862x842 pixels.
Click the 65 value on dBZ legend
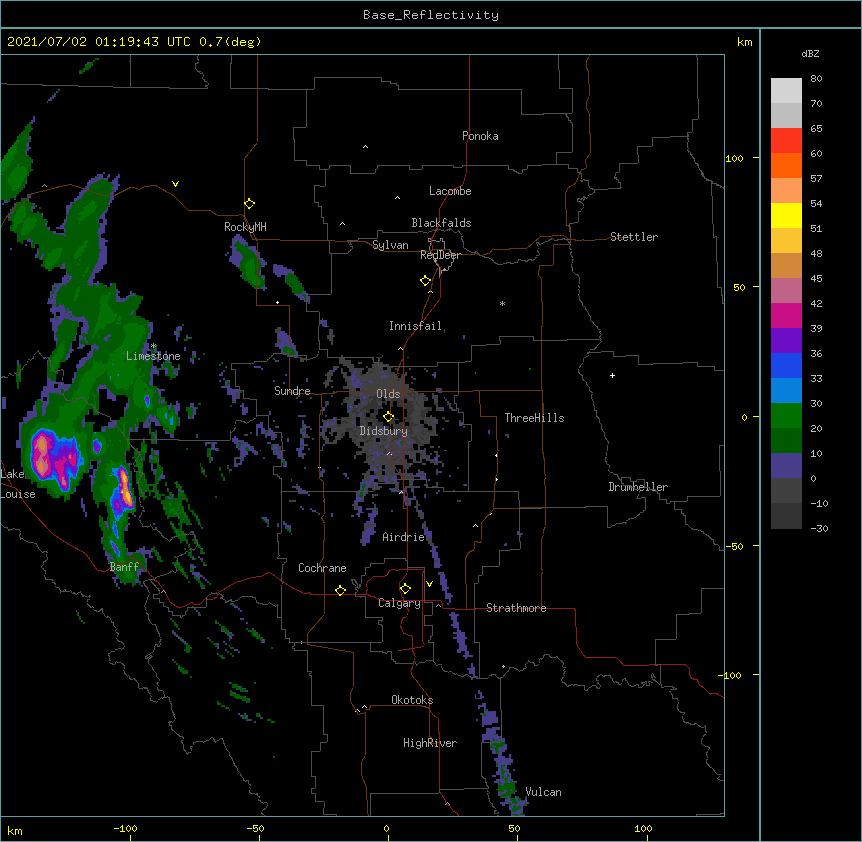(816, 129)
